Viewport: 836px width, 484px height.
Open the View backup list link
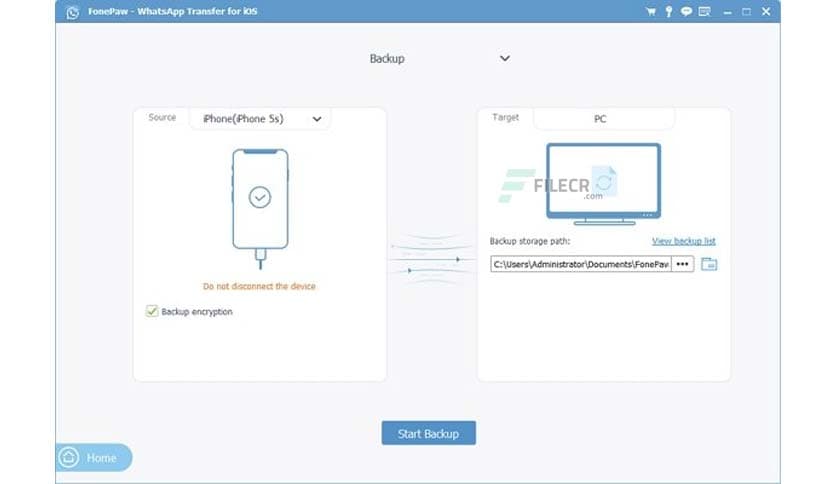tap(684, 241)
